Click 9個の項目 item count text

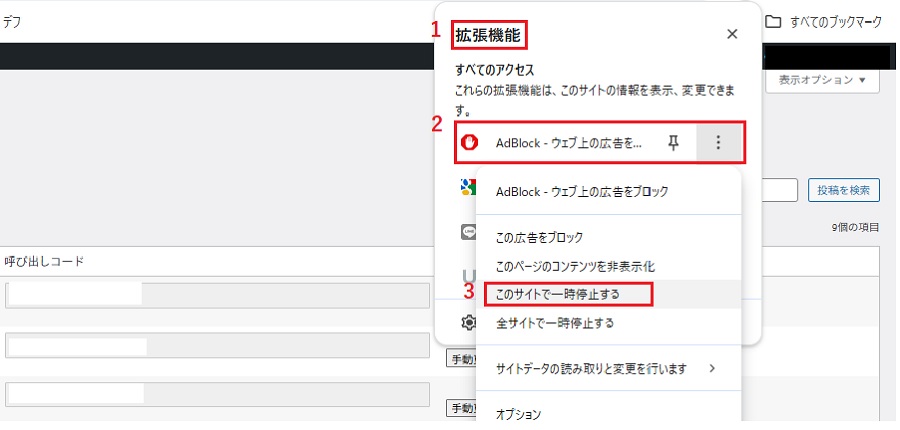click(x=855, y=228)
